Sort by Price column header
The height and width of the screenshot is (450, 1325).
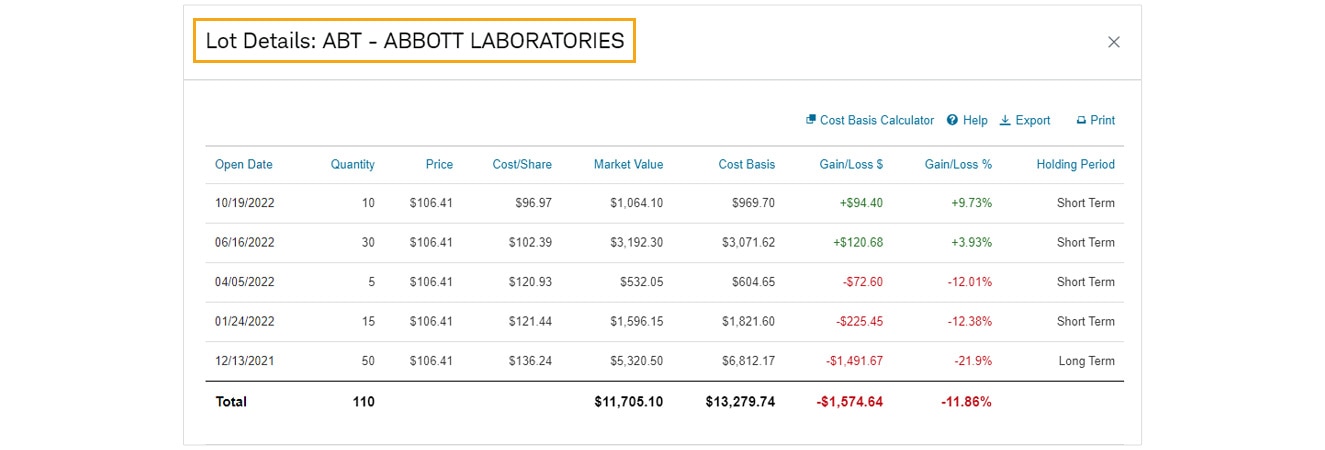[438, 165]
